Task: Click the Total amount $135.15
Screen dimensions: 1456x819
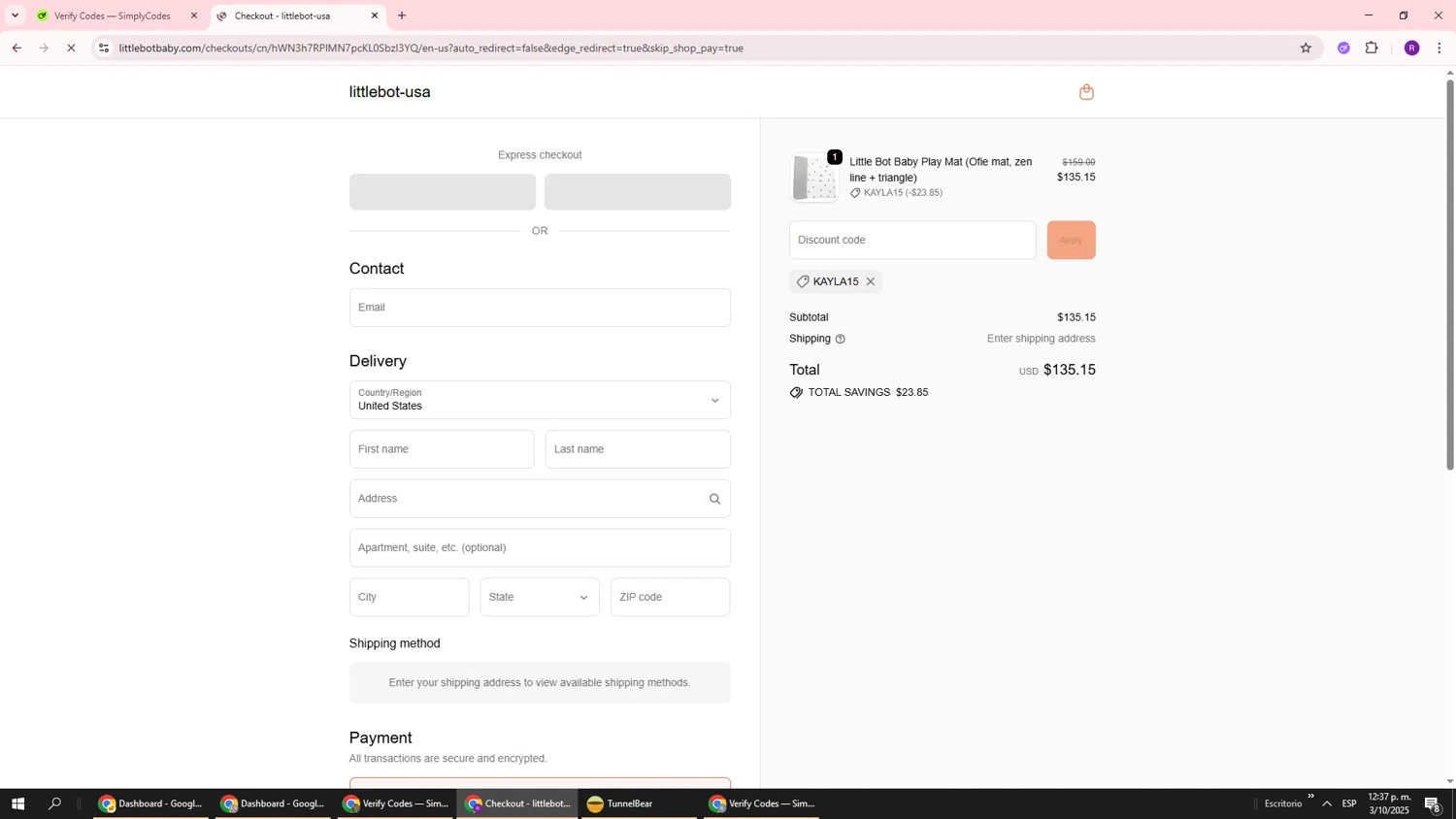Action: pyautogui.click(x=1069, y=370)
